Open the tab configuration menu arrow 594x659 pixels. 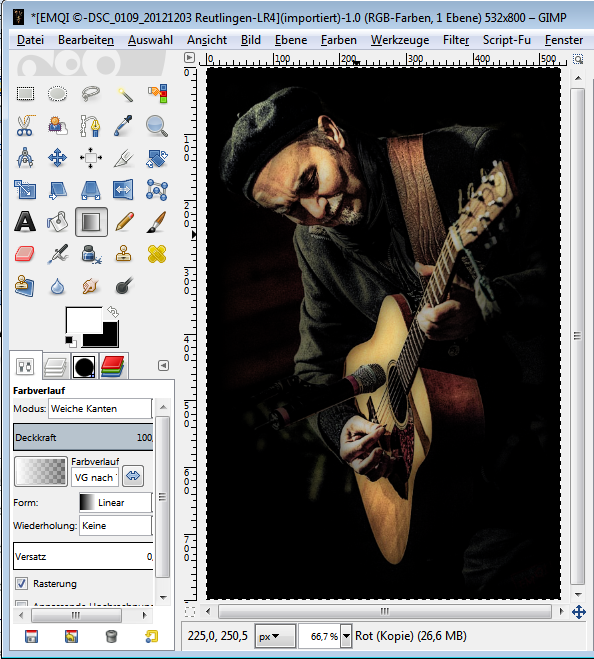coord(164,366)
